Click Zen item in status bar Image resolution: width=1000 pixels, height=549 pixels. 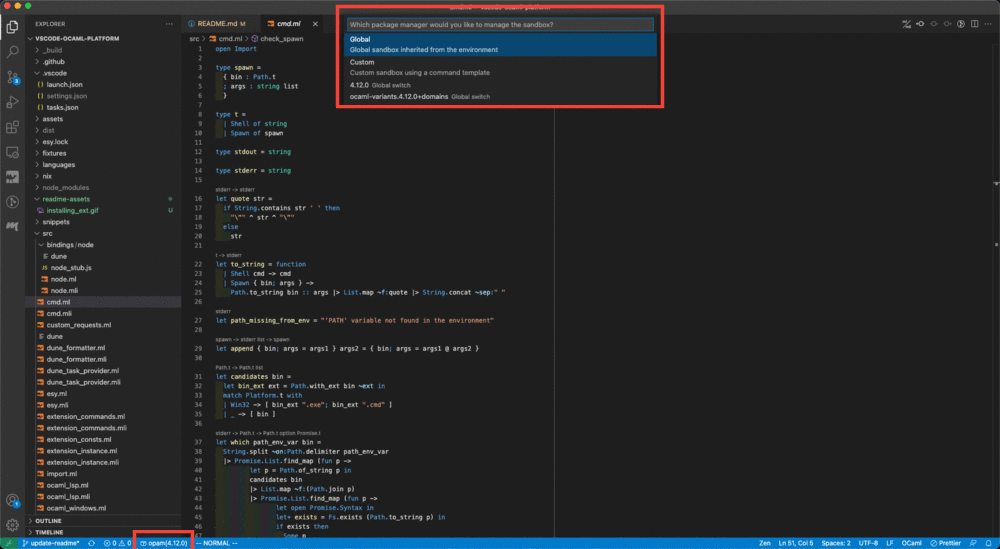tap(765, 543)
